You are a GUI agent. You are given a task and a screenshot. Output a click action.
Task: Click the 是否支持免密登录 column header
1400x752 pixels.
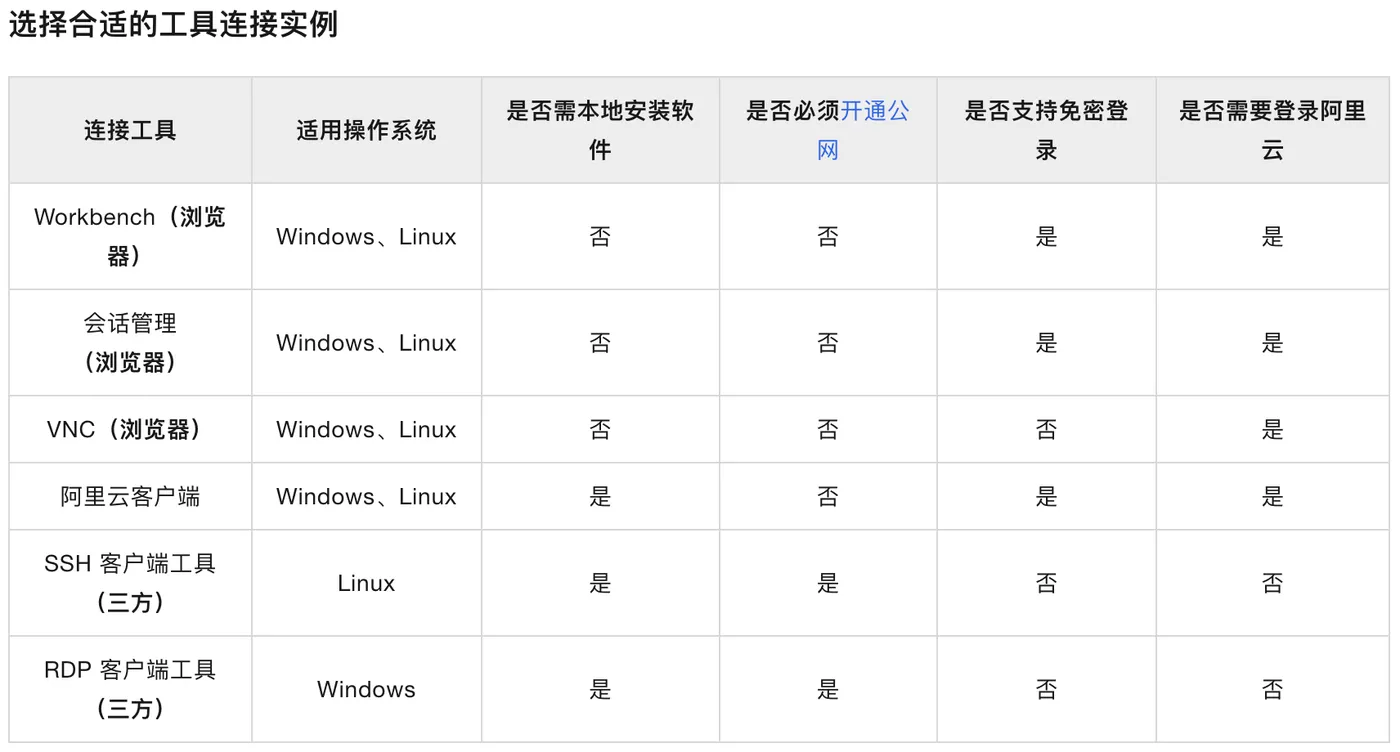[x=1046, y=130]
